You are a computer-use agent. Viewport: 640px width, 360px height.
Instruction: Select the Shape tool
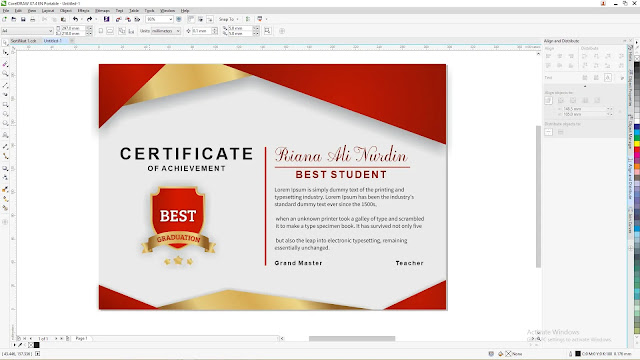[5, 53]
